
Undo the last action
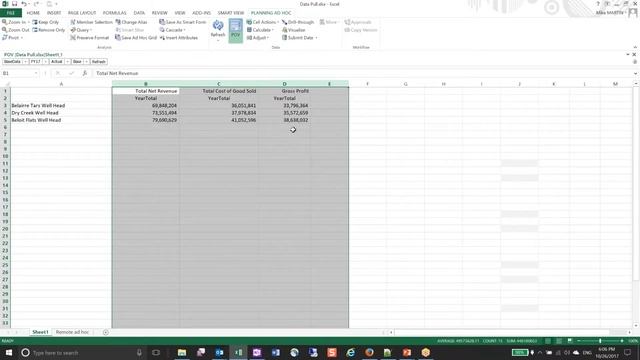(24, 4)
